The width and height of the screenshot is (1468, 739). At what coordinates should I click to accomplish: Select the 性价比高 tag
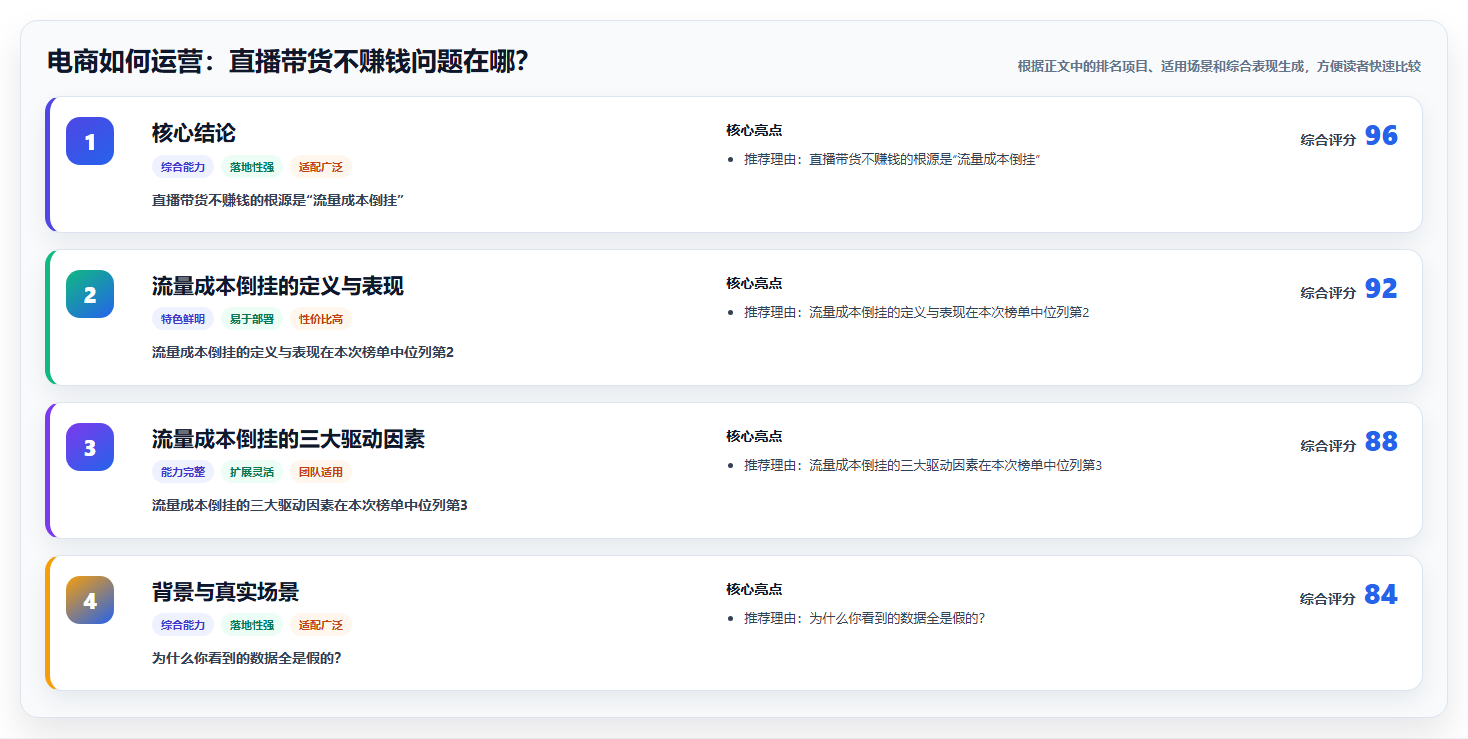point(321,320)
